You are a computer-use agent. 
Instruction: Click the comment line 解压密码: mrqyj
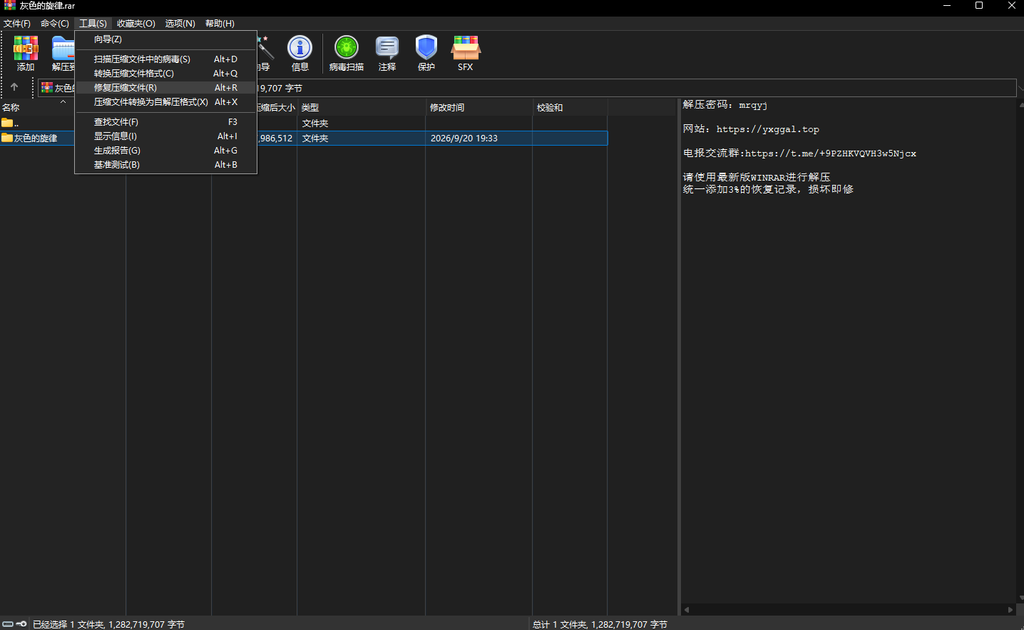(725, 105)
